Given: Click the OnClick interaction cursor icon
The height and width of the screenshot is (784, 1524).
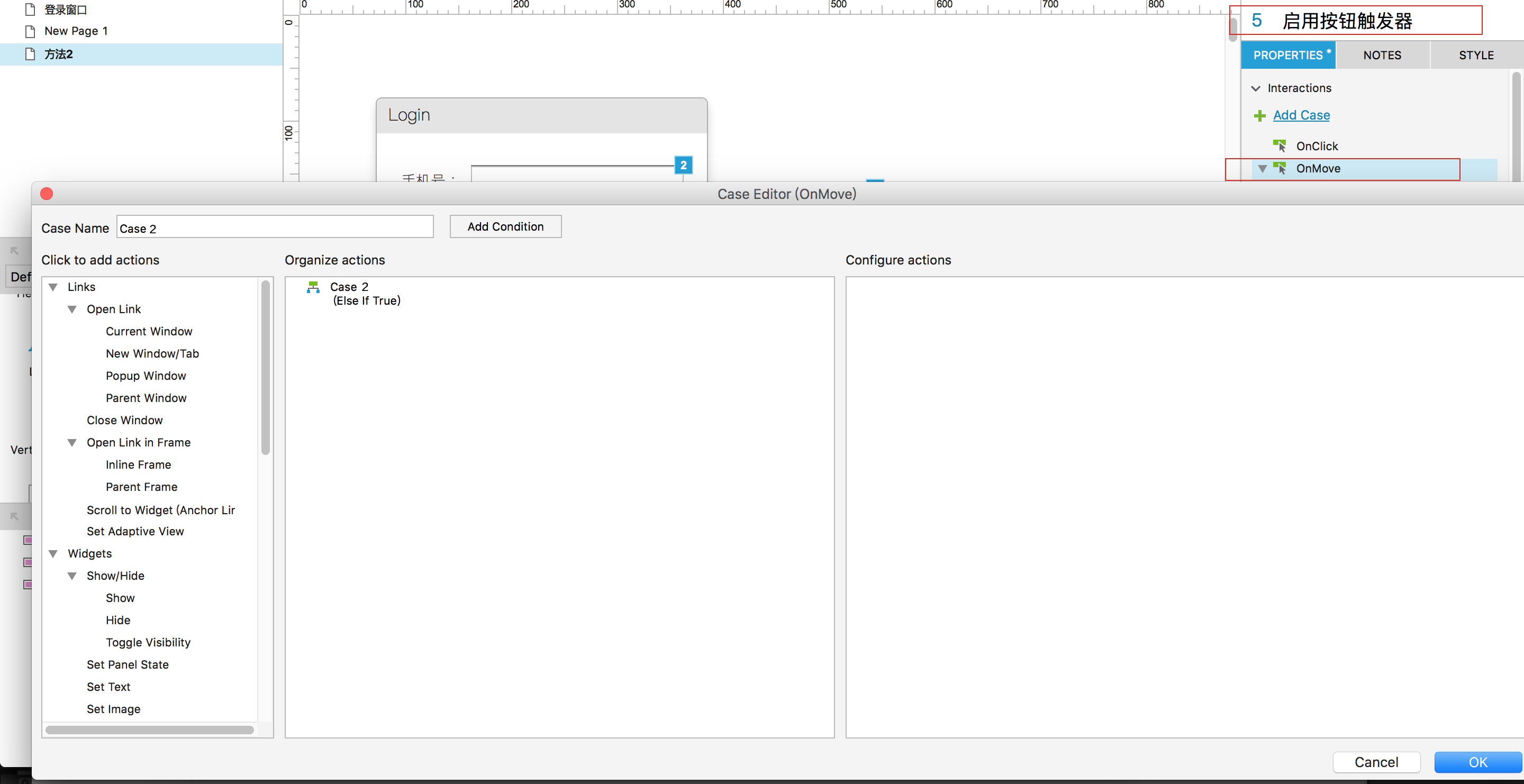Looking at the screenshot, I should [1279, 145].
